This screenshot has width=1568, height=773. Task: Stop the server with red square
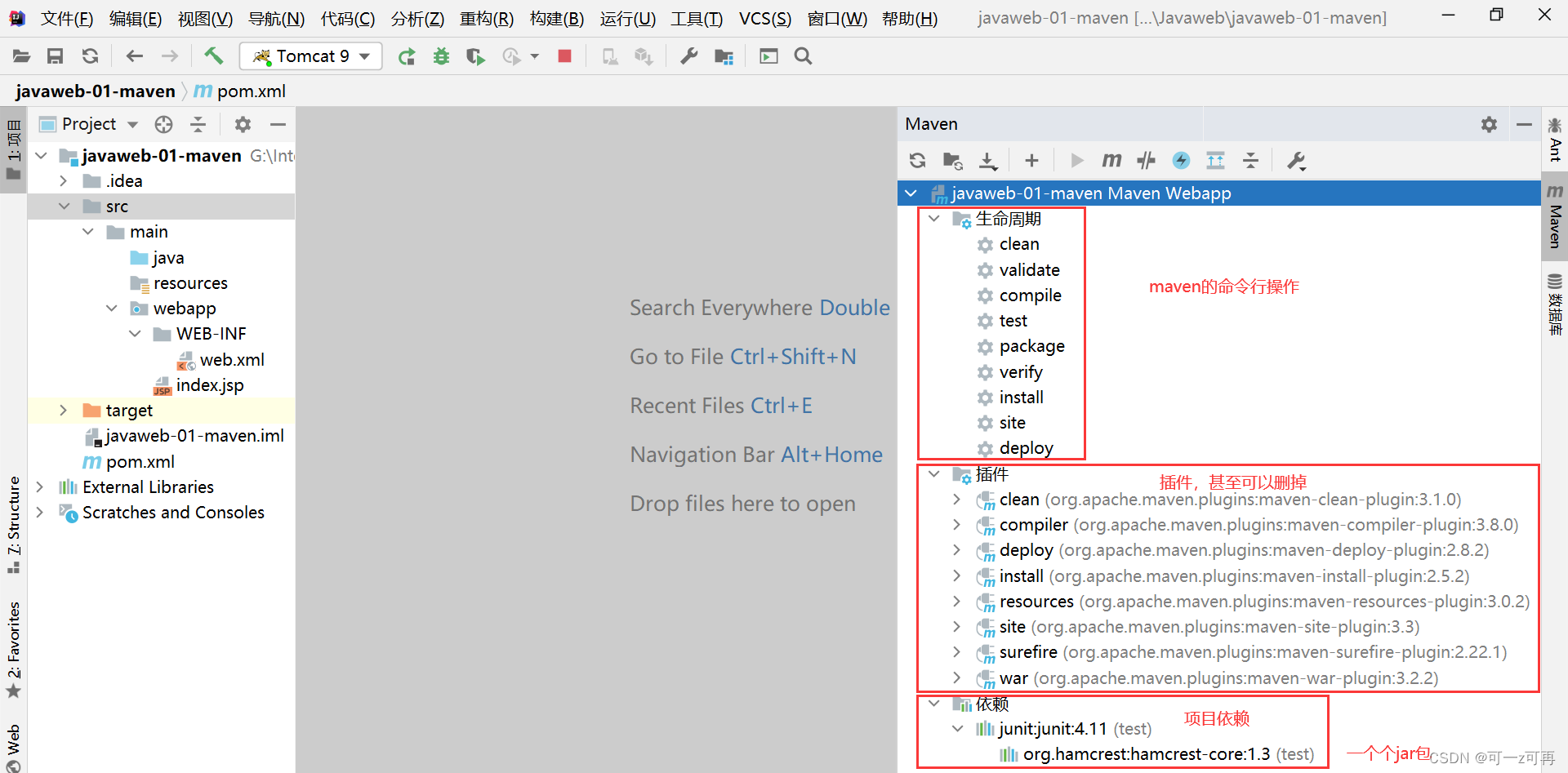(564, 56)
